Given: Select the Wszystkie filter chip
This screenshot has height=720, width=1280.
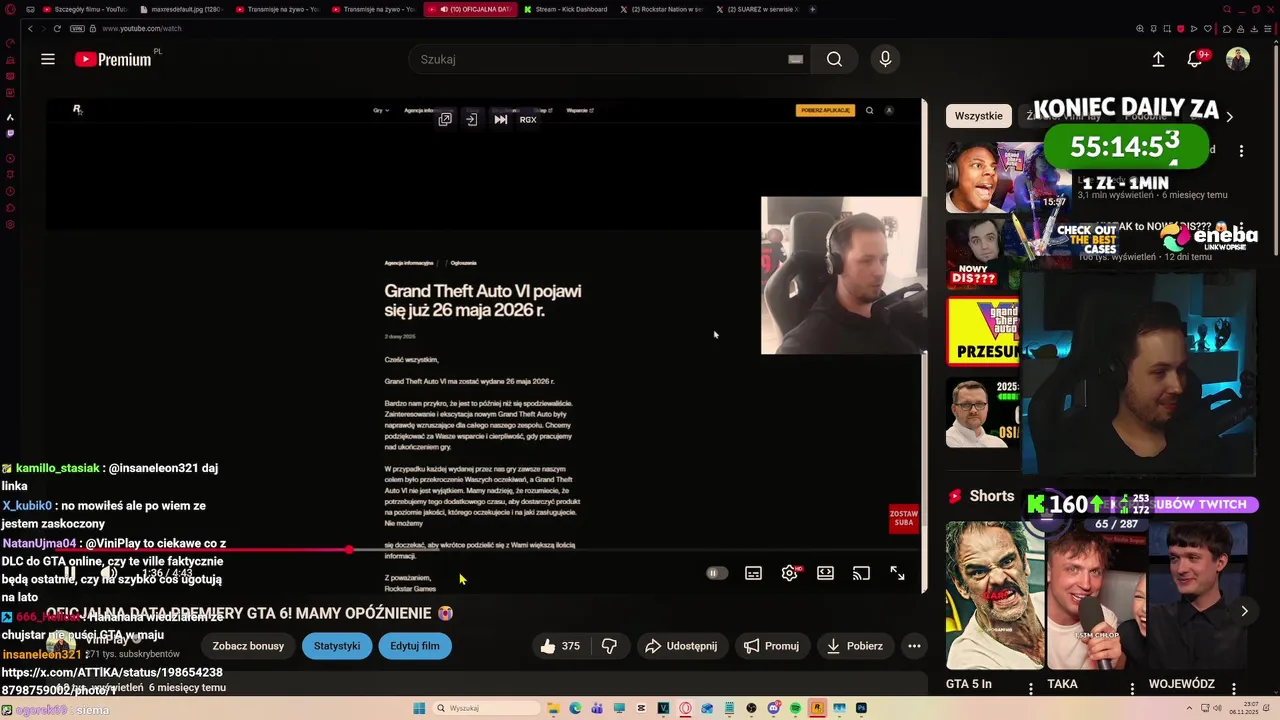Looking at the screenshot, I should click(978, 116).
